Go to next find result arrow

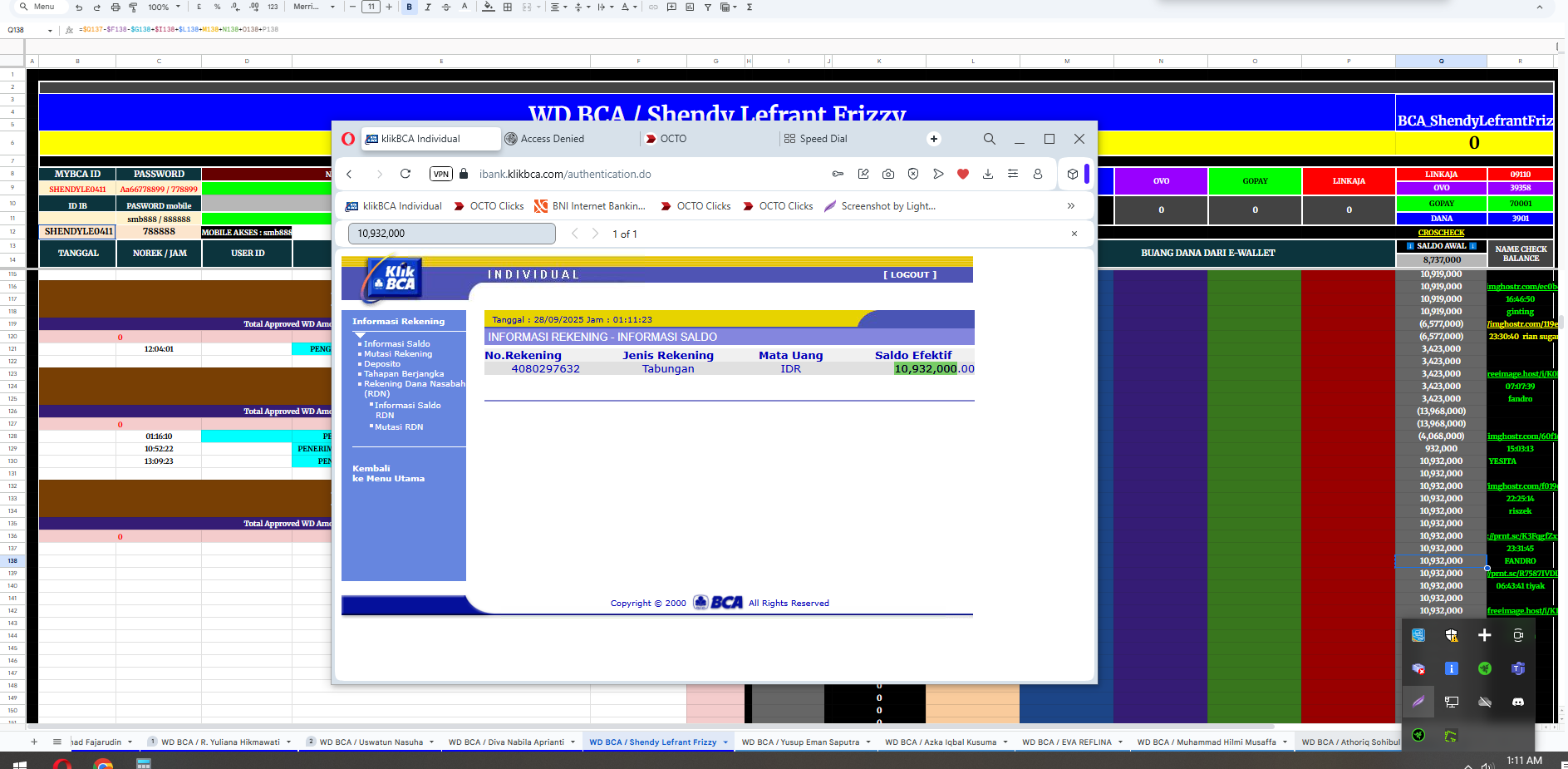tap(595, 234)
